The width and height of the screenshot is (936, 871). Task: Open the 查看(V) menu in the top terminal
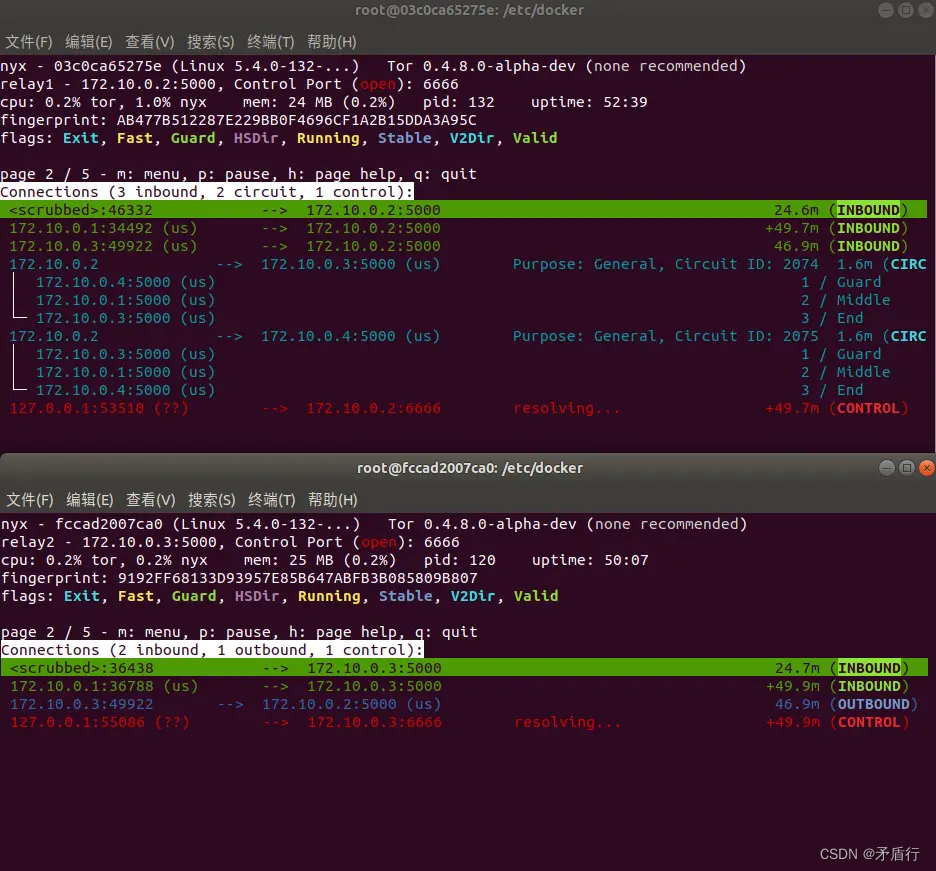point(150,42)
